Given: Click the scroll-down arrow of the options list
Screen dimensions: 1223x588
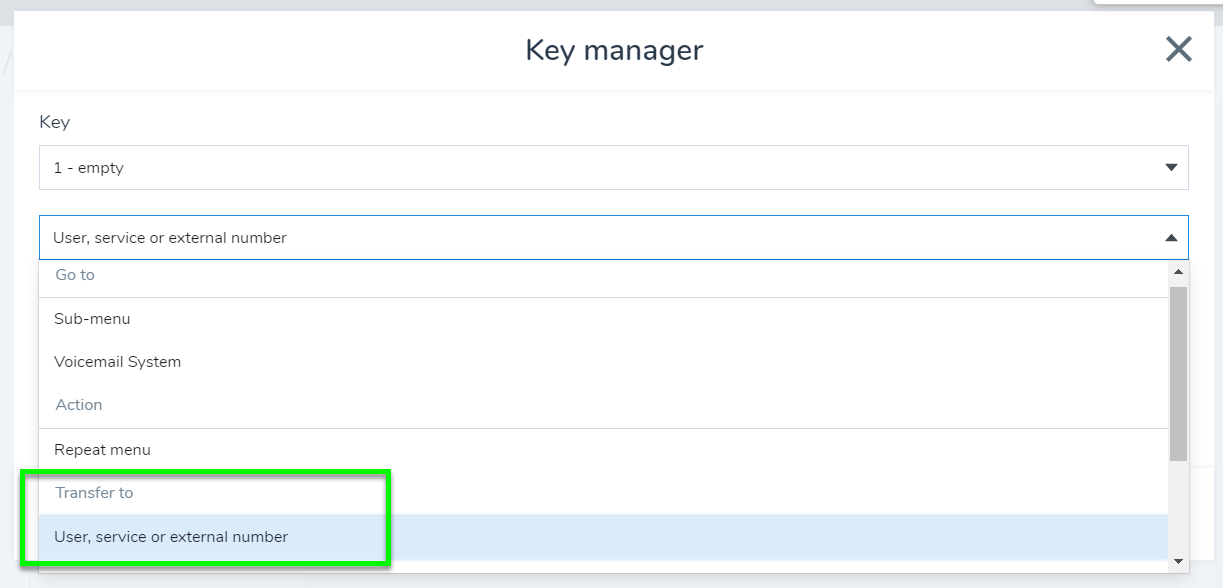Looking at the screenshot, I should (x=1178, y=561).
